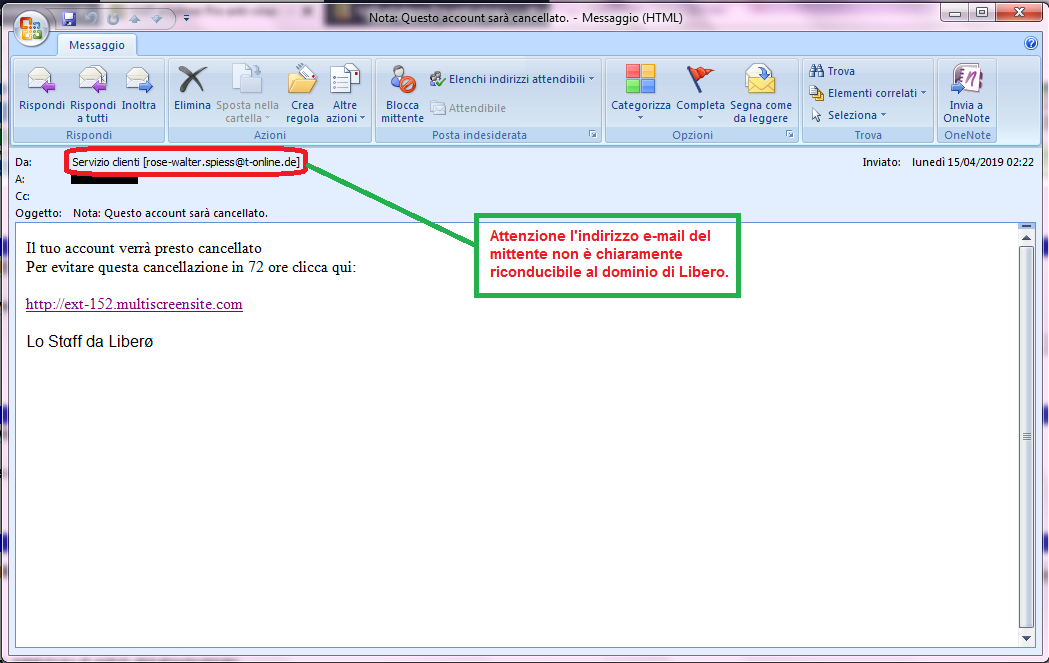Open Elenchi indirizzi attendibili dropdown
The image size is (1049, 663).
512,79
